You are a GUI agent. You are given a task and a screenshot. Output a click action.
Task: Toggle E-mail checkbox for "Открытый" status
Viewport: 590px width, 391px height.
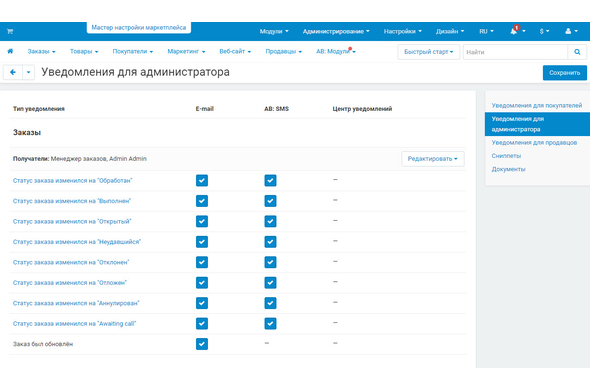[202, 221]
